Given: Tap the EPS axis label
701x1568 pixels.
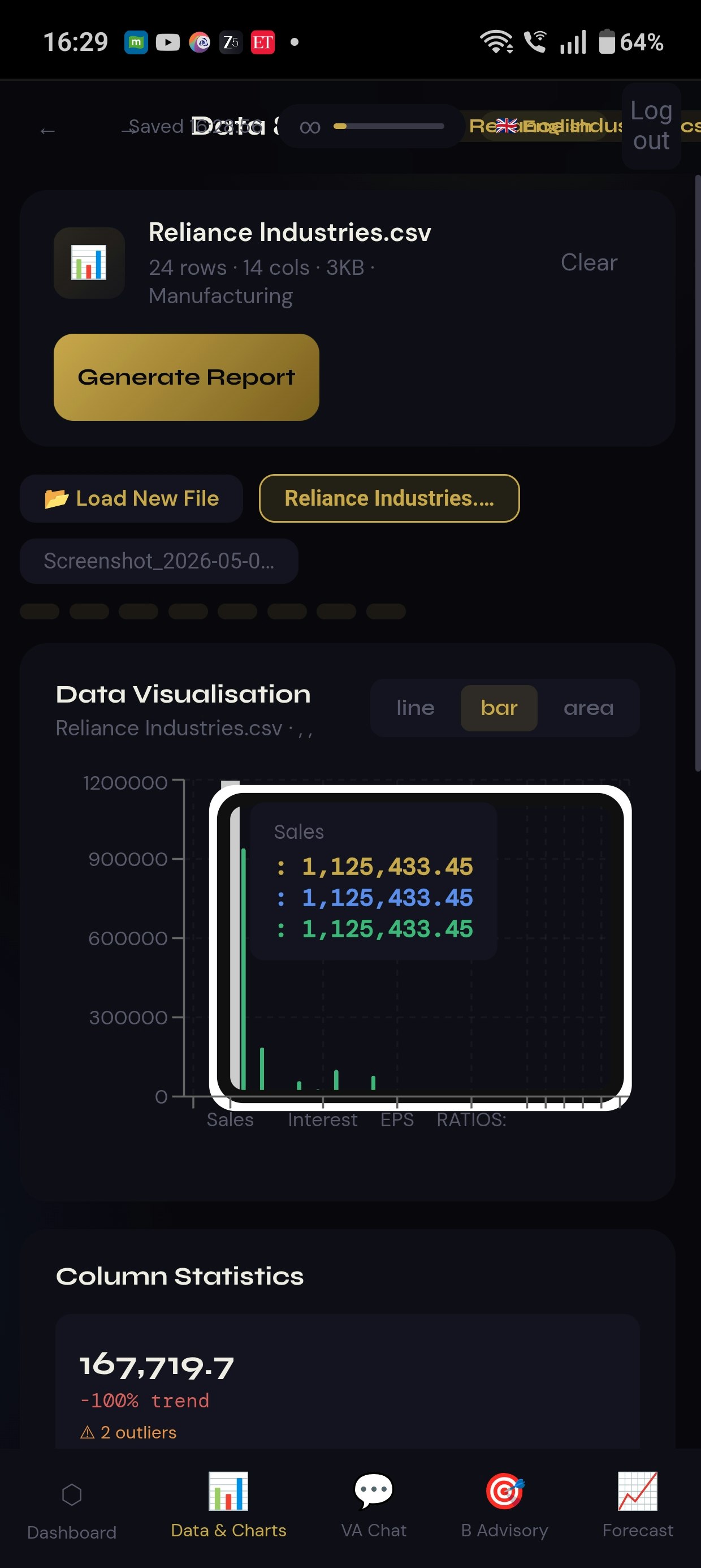Looking at the screenshot, I should (x=397, y=1119).
